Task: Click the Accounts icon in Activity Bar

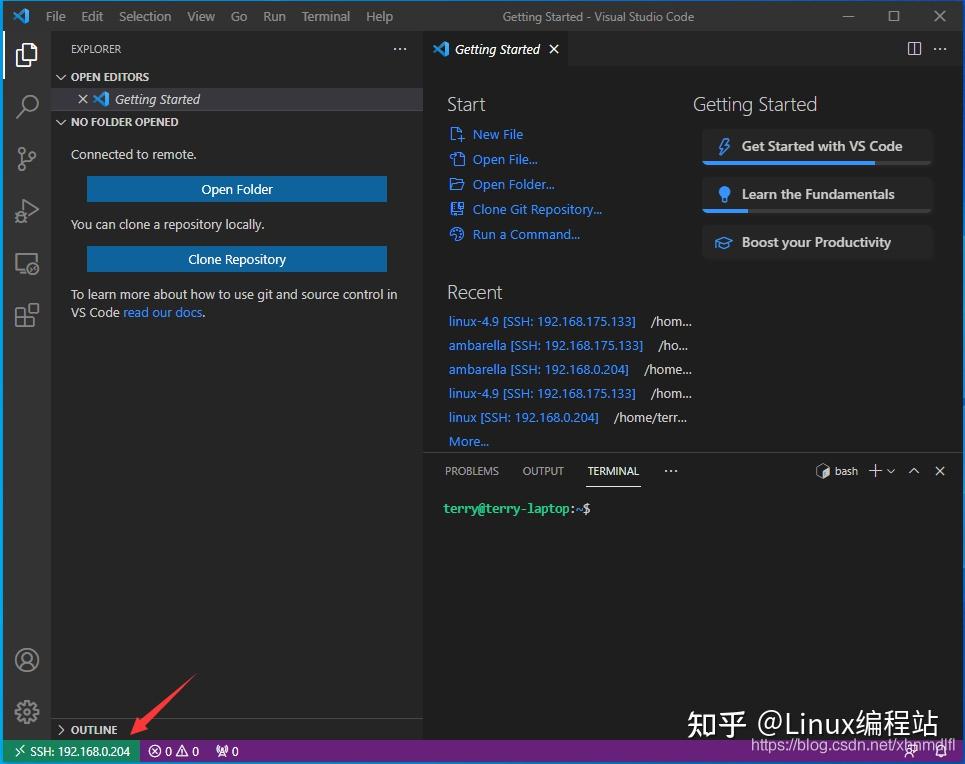Action: (26, 660)
